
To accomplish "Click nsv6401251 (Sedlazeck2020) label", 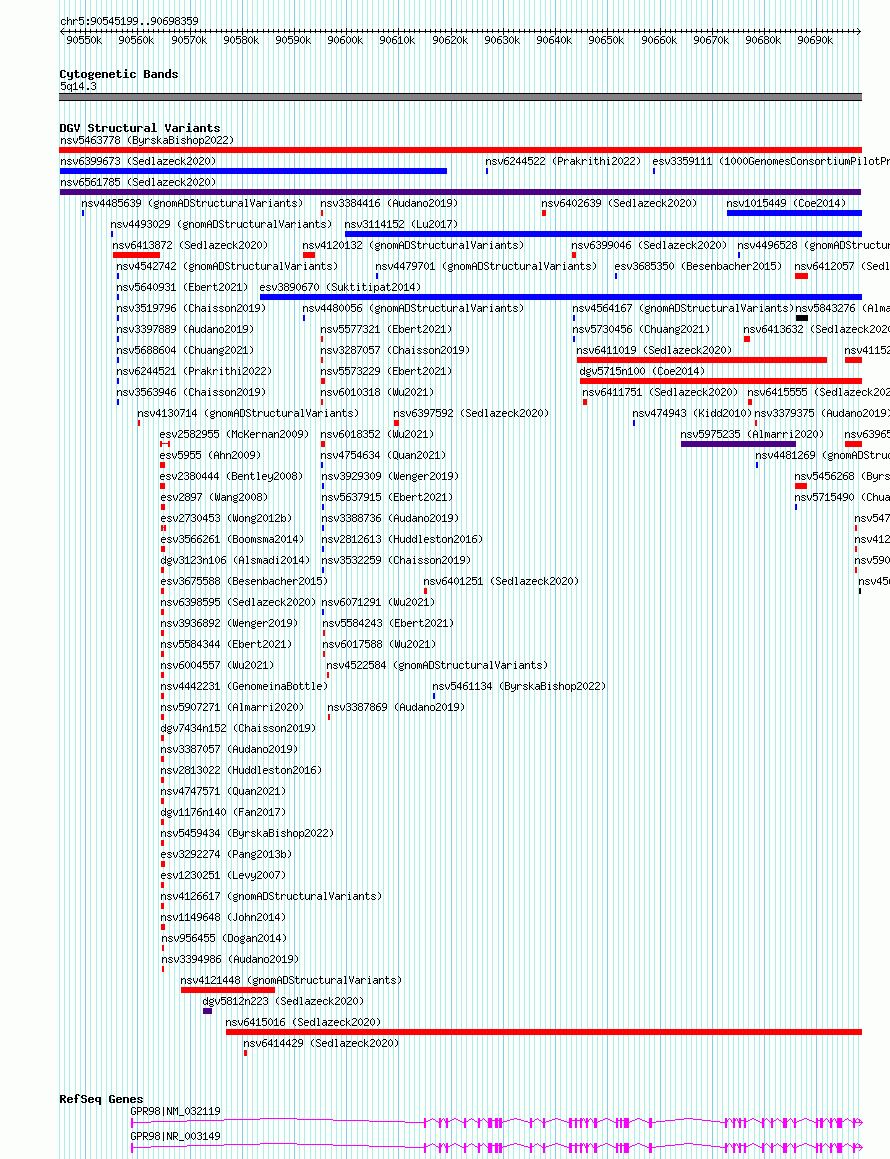I will [501, 582].
